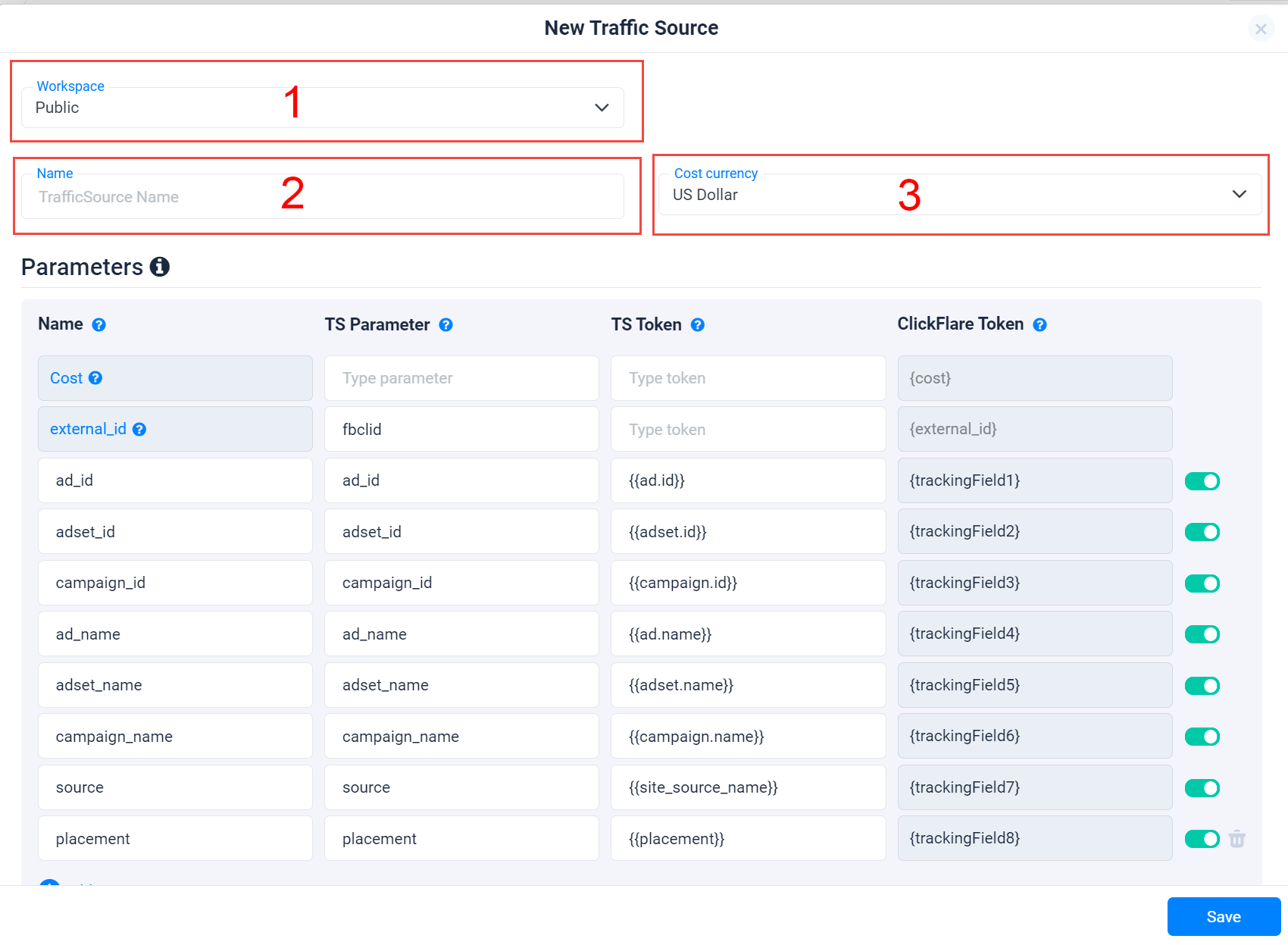This screenshot has width=1288, height=945.
Task: Switch off the source parameter toggle
Action: point(1202,788)
